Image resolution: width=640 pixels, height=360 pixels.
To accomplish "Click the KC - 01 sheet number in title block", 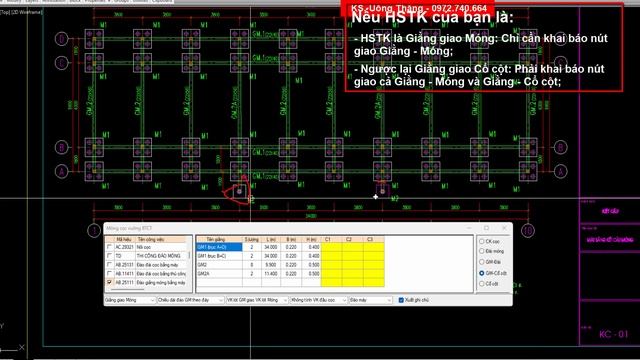I will pos(613,334).
